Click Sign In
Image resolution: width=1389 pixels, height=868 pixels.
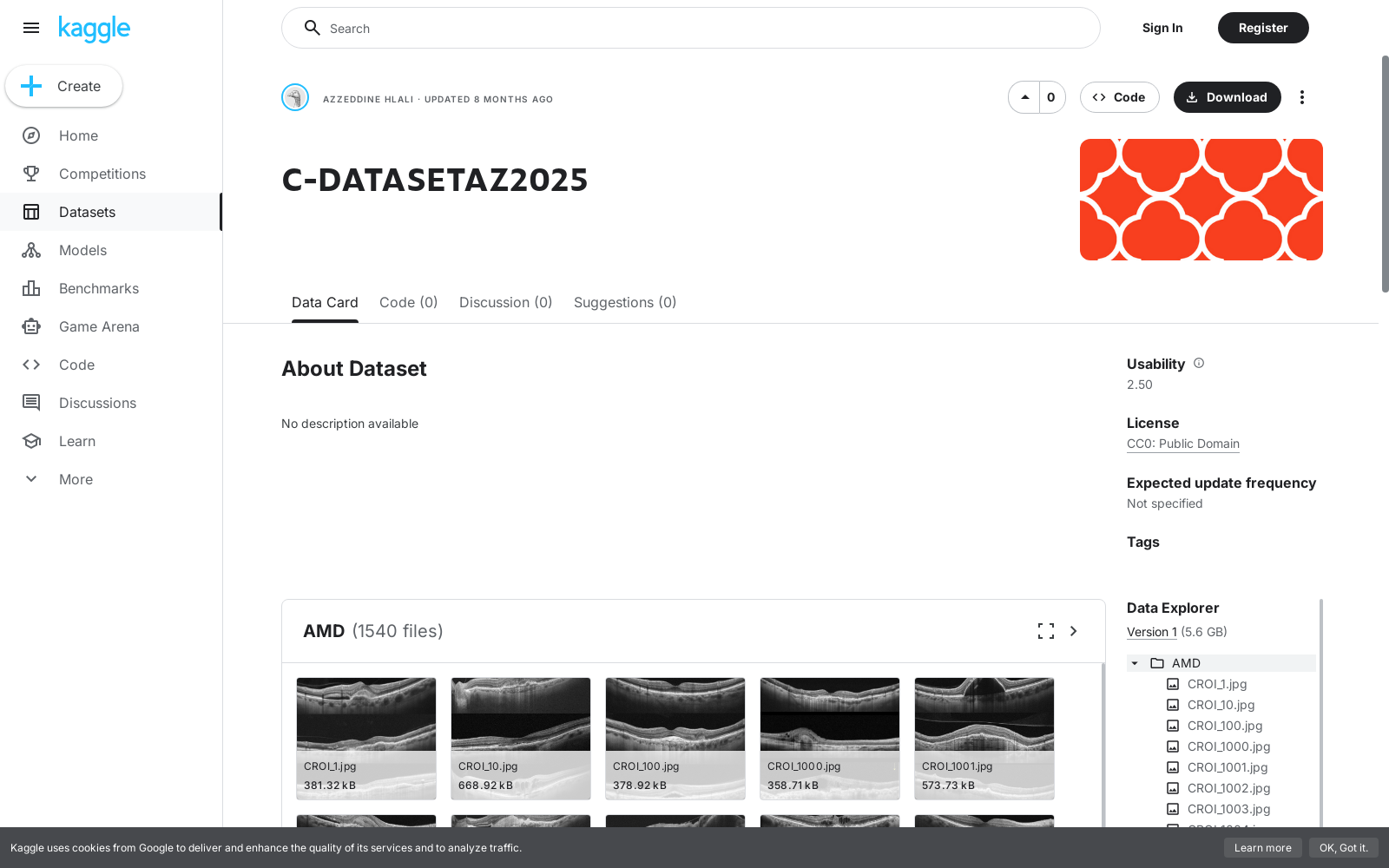click(1162, 28)
